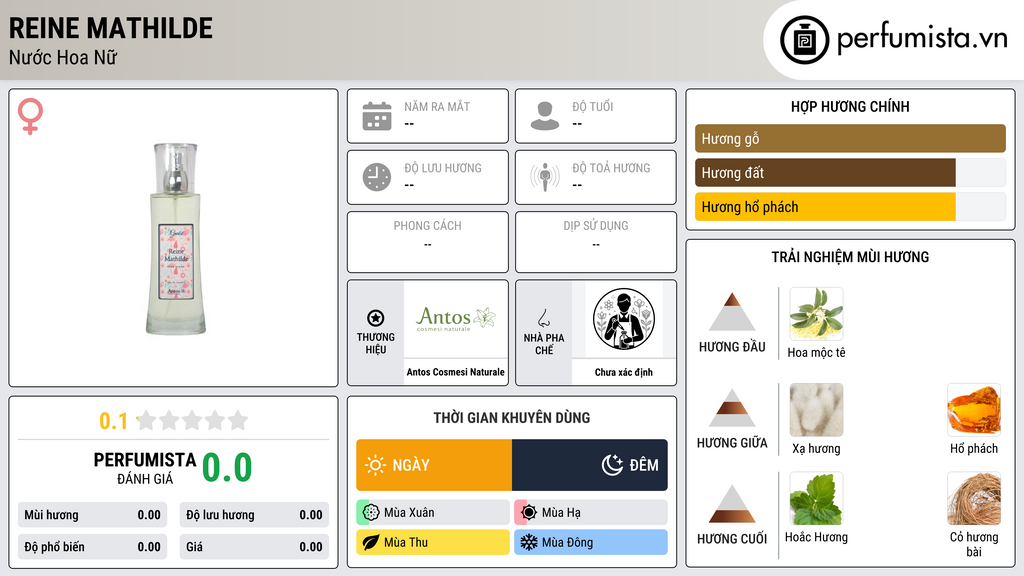The image size is (1024, 576).
Task: Click the Phong cách card
Action: point(428,242)
